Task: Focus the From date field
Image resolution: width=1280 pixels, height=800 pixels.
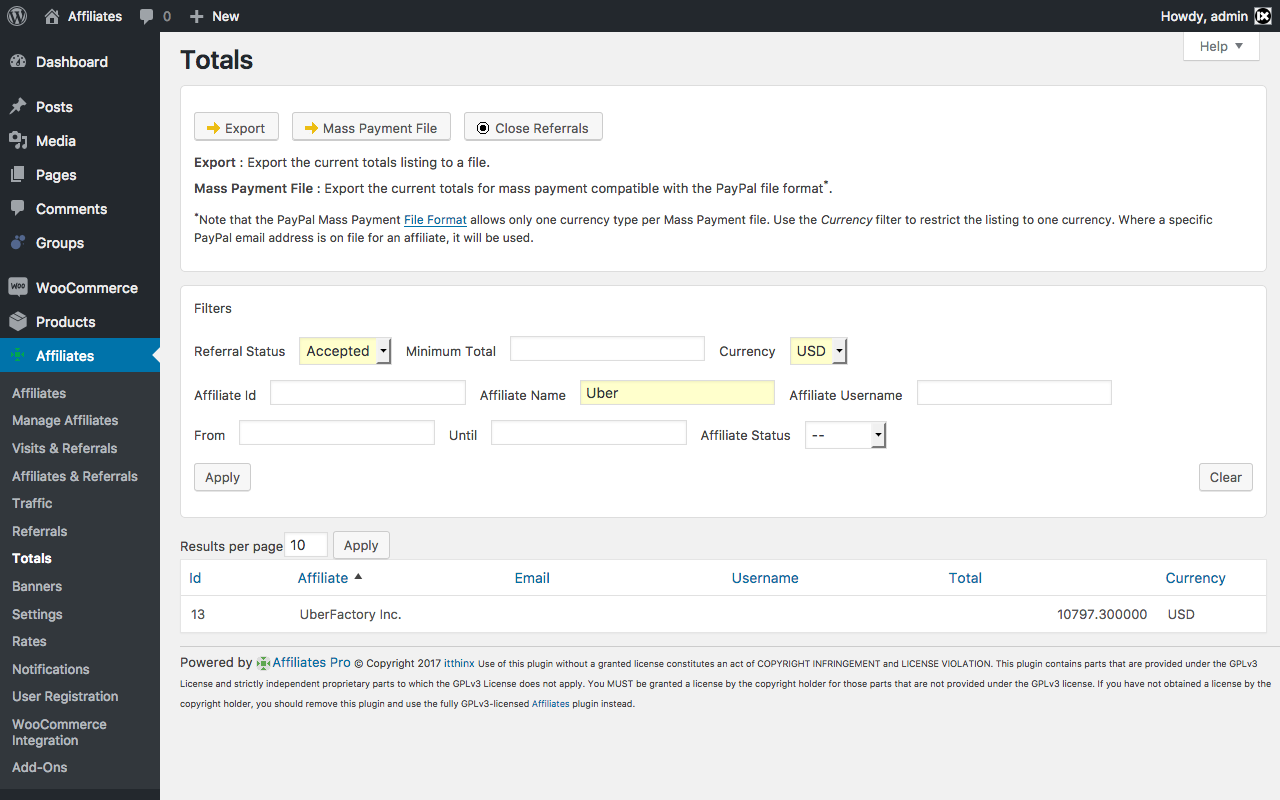Action: (x=337, y=432)
